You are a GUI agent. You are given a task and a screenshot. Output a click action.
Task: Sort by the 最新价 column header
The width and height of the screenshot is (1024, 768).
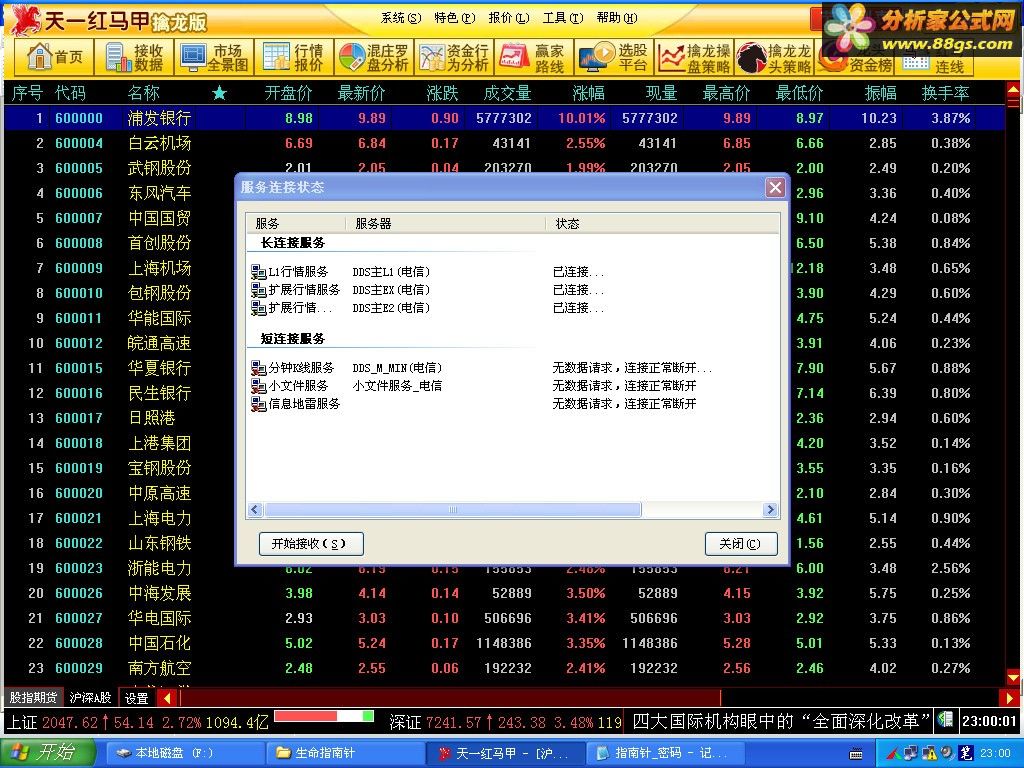pos(361,93)
